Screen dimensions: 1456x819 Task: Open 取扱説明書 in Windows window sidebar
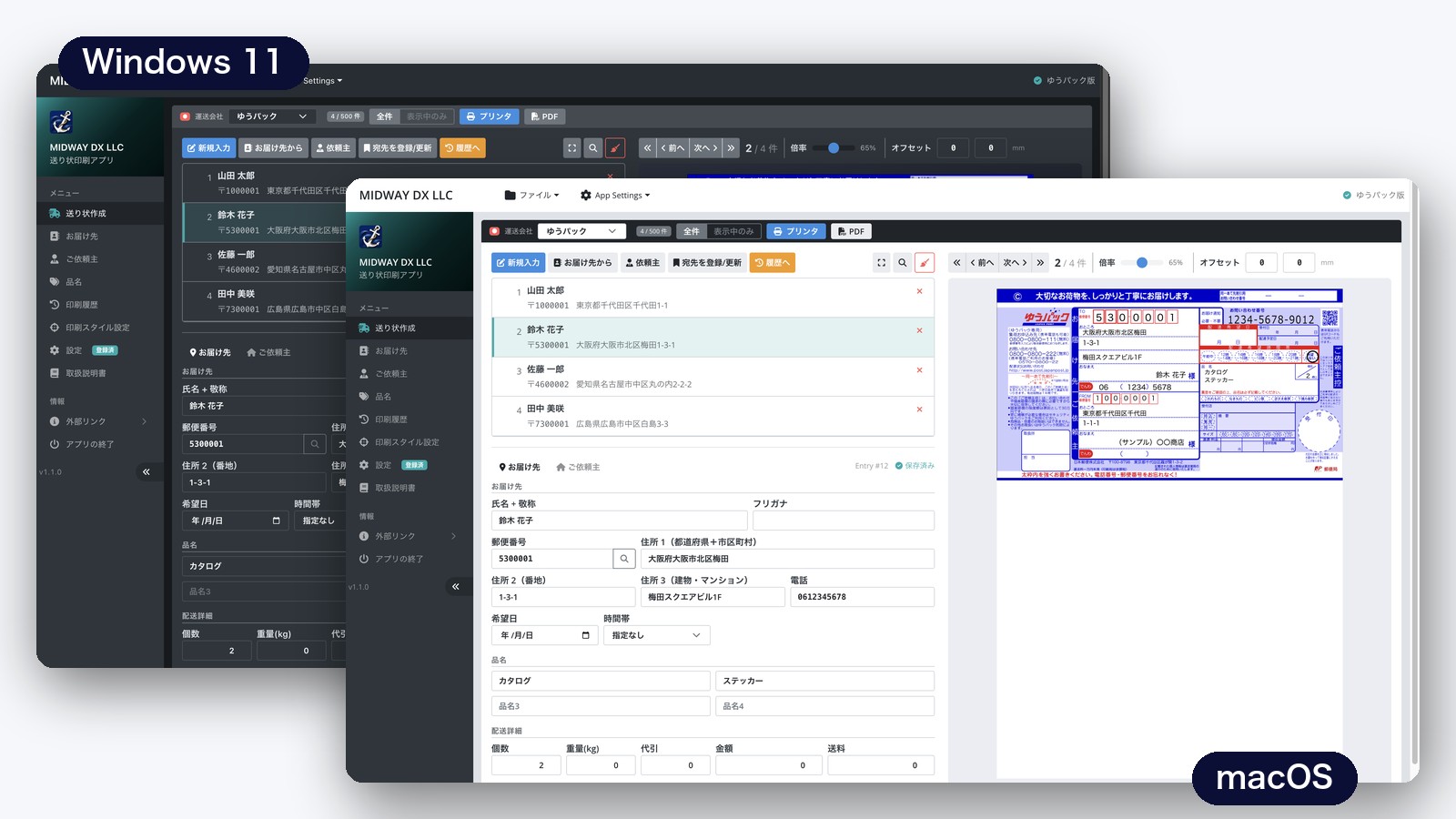click(100, 372)
